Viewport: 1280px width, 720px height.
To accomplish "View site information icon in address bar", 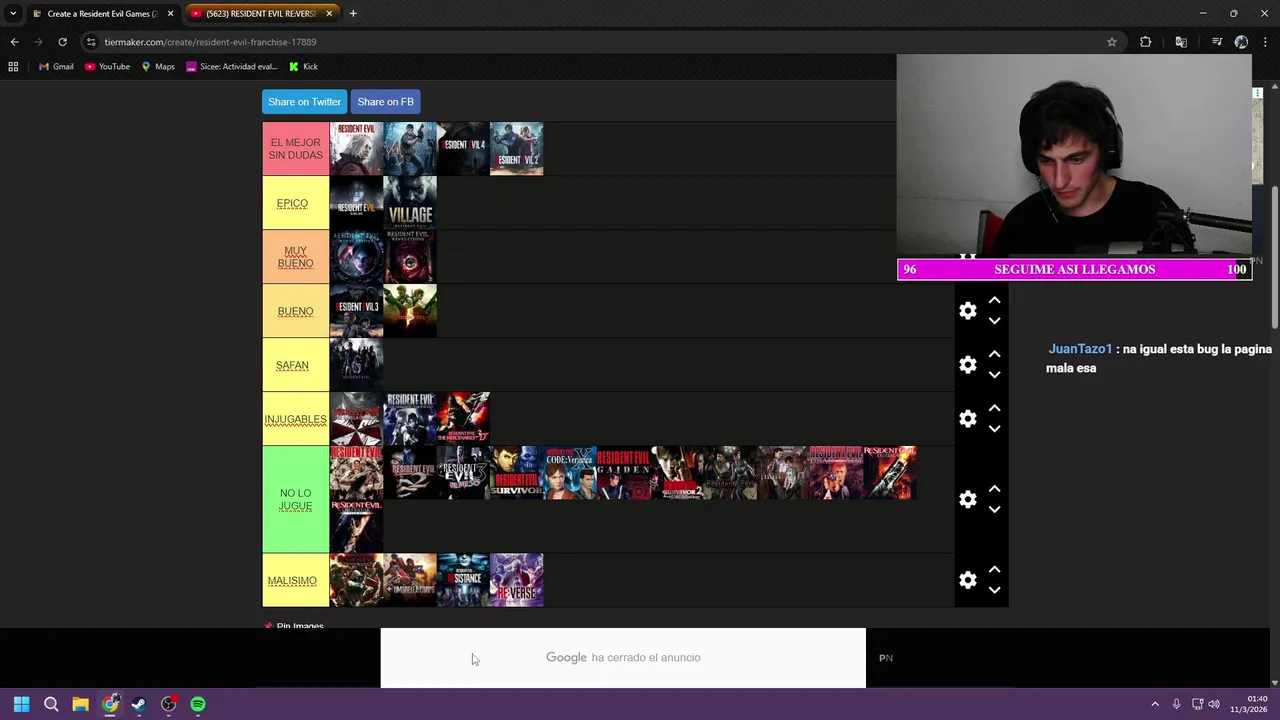I will (x=91, y=42).
